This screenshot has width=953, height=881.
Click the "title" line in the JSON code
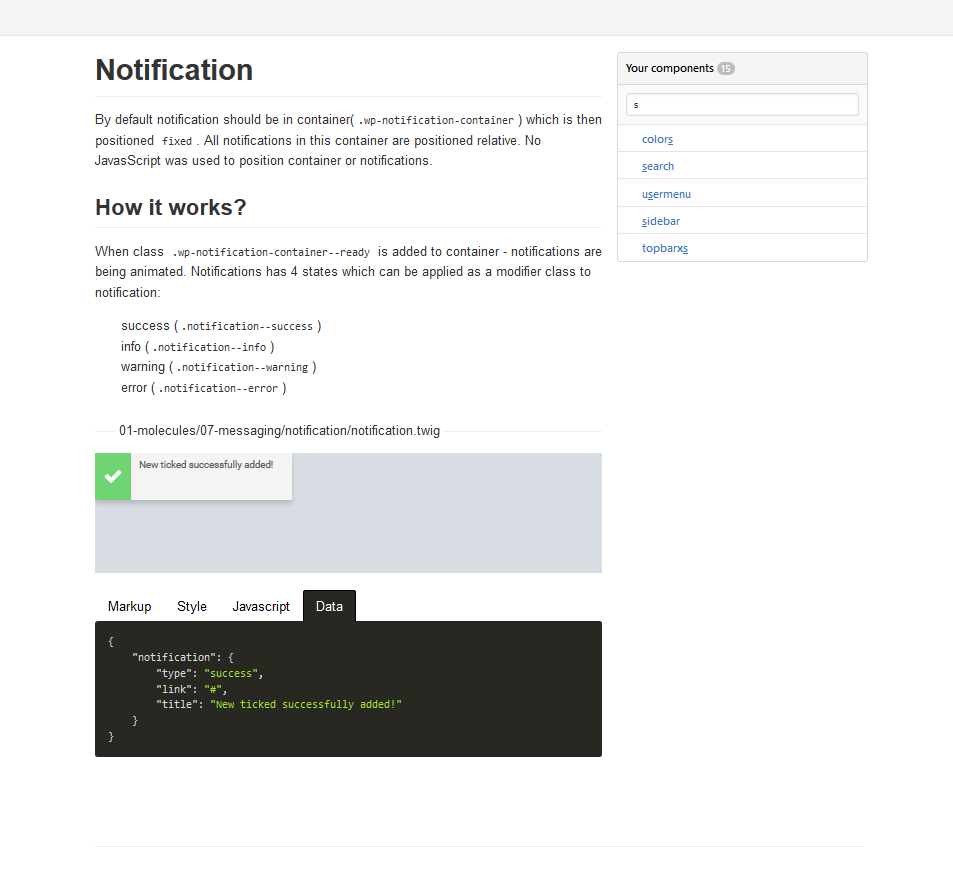278,704
